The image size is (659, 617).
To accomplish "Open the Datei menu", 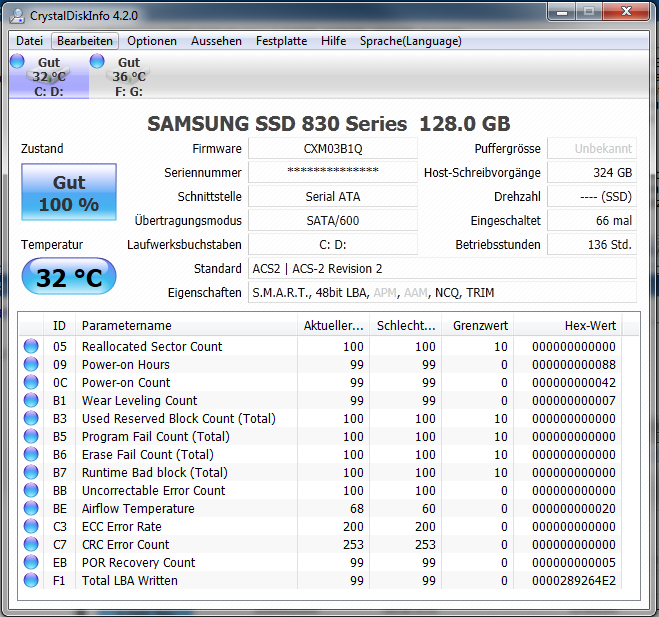I will [x=29, y=41].
